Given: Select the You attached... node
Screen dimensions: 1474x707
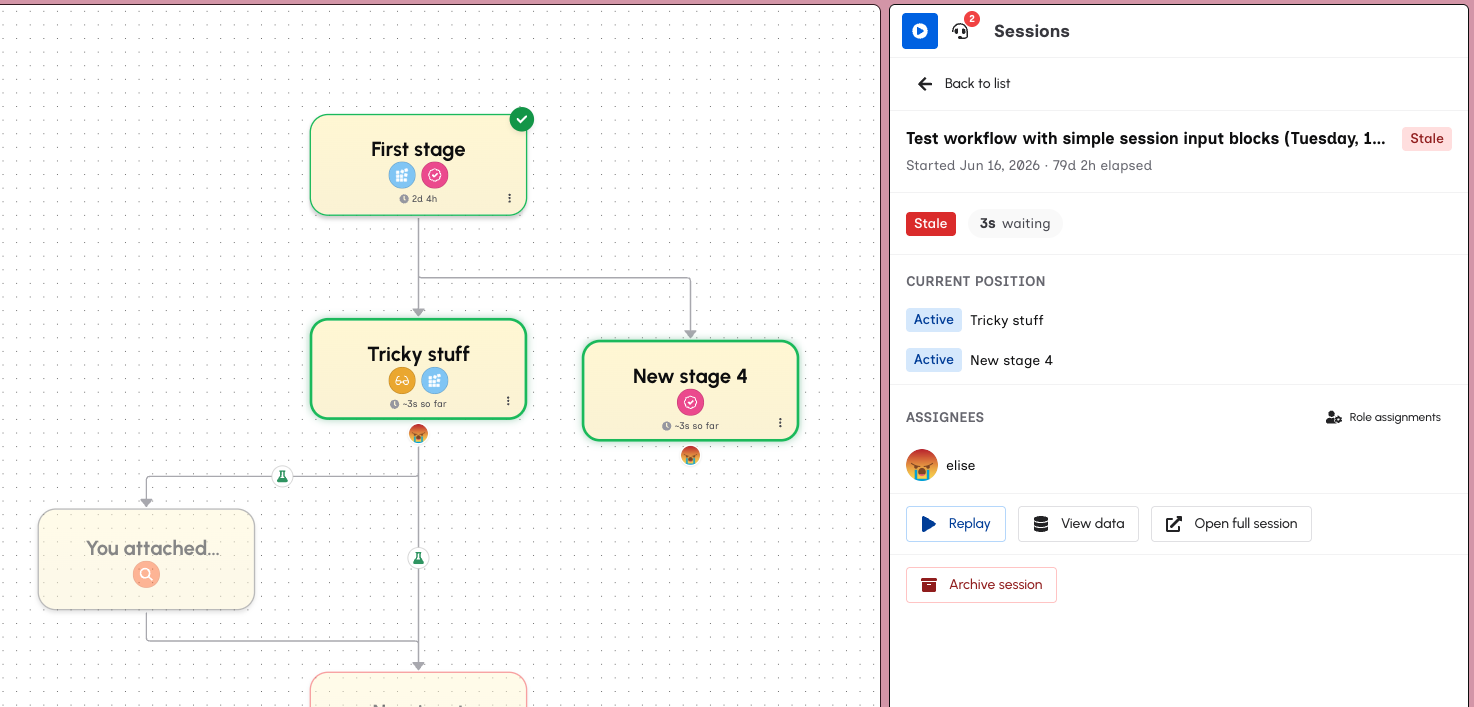Looking at the screenshot, I should [146, 559].
